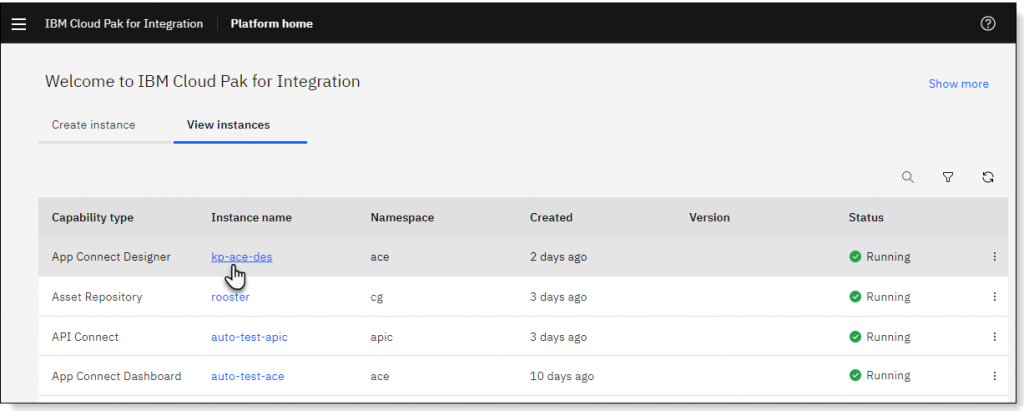Open the kp-ace-des instance link

click(242, 257)
